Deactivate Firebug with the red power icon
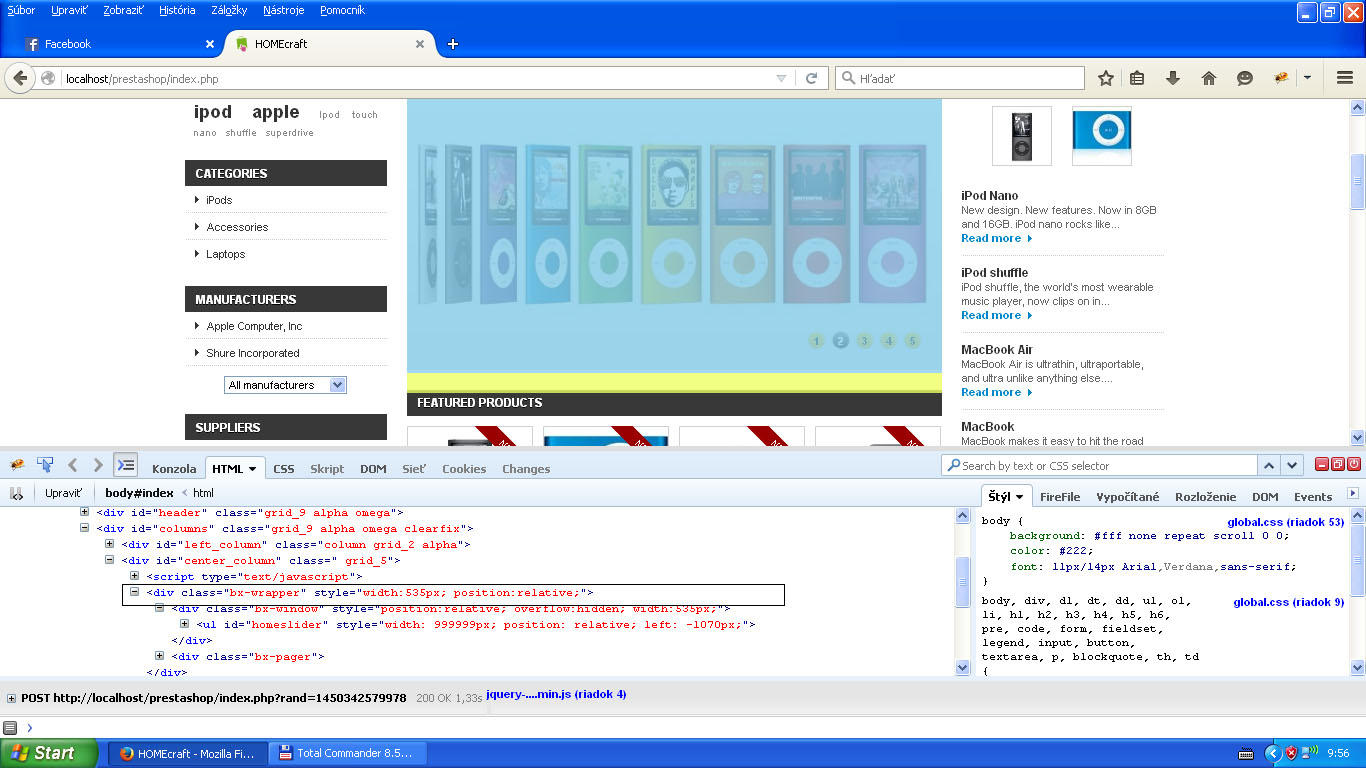The height and width of the screenshot is (768, 1366). 1354,464
